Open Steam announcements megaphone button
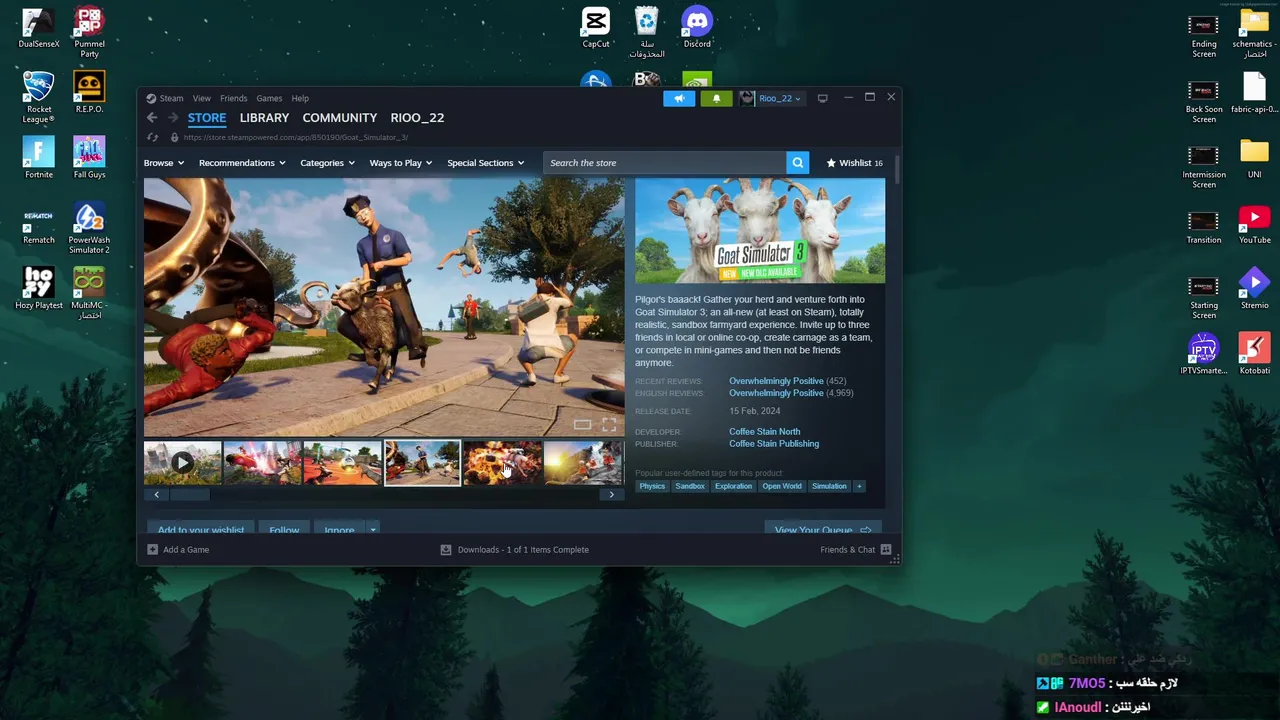Screen dimensions: 1280x720 tap(679, 98)
